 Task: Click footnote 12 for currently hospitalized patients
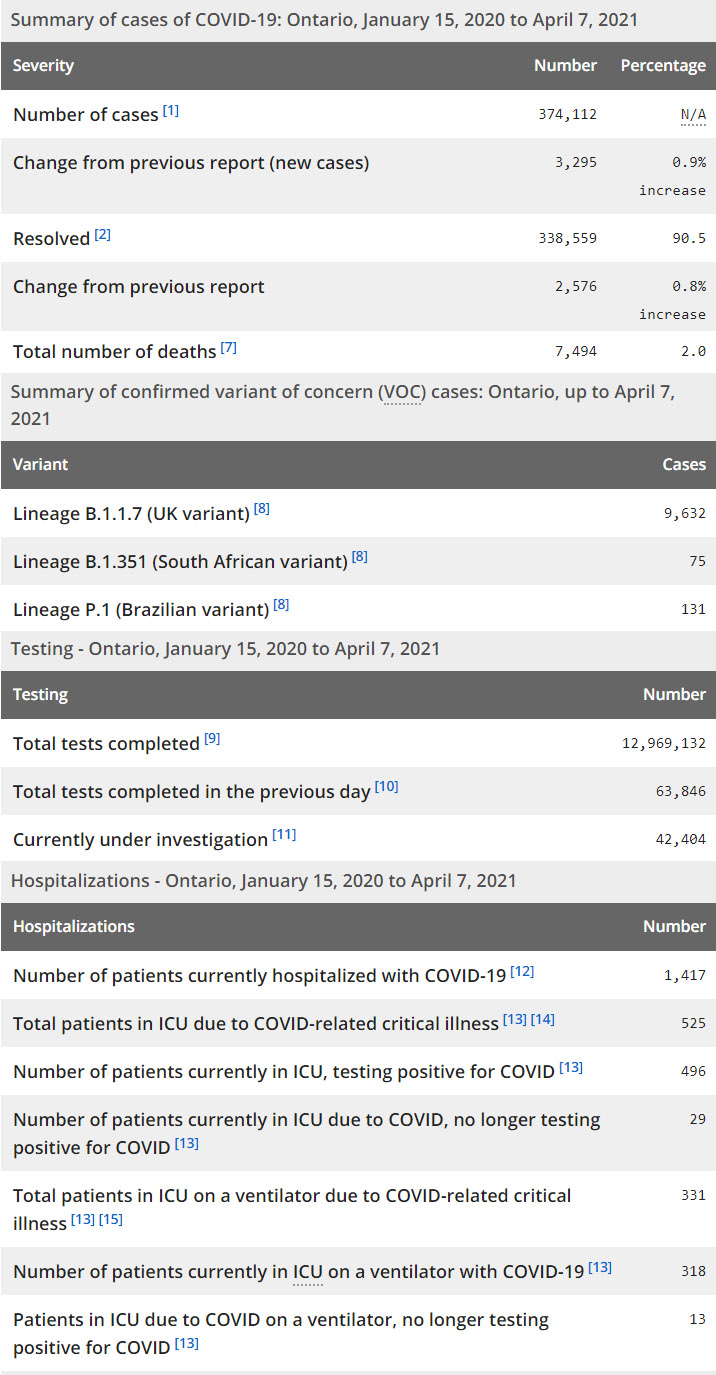pos(522,971)
